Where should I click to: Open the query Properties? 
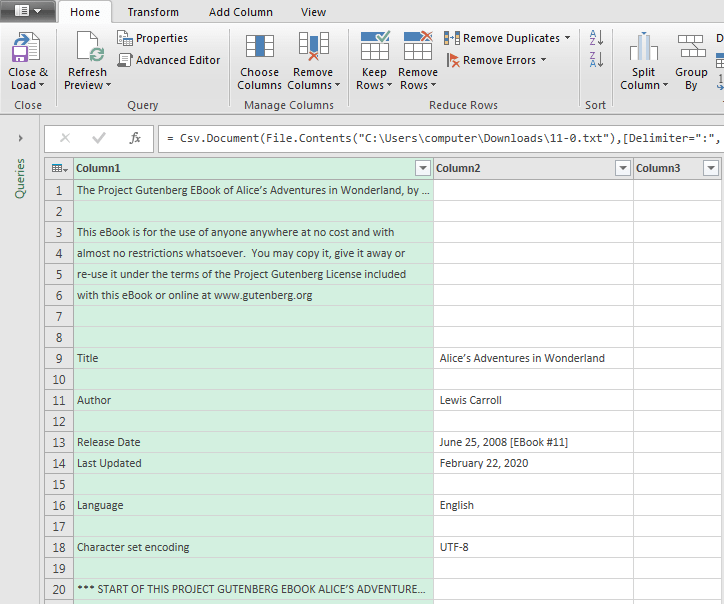pyautogui.click(x=153, y=38)
